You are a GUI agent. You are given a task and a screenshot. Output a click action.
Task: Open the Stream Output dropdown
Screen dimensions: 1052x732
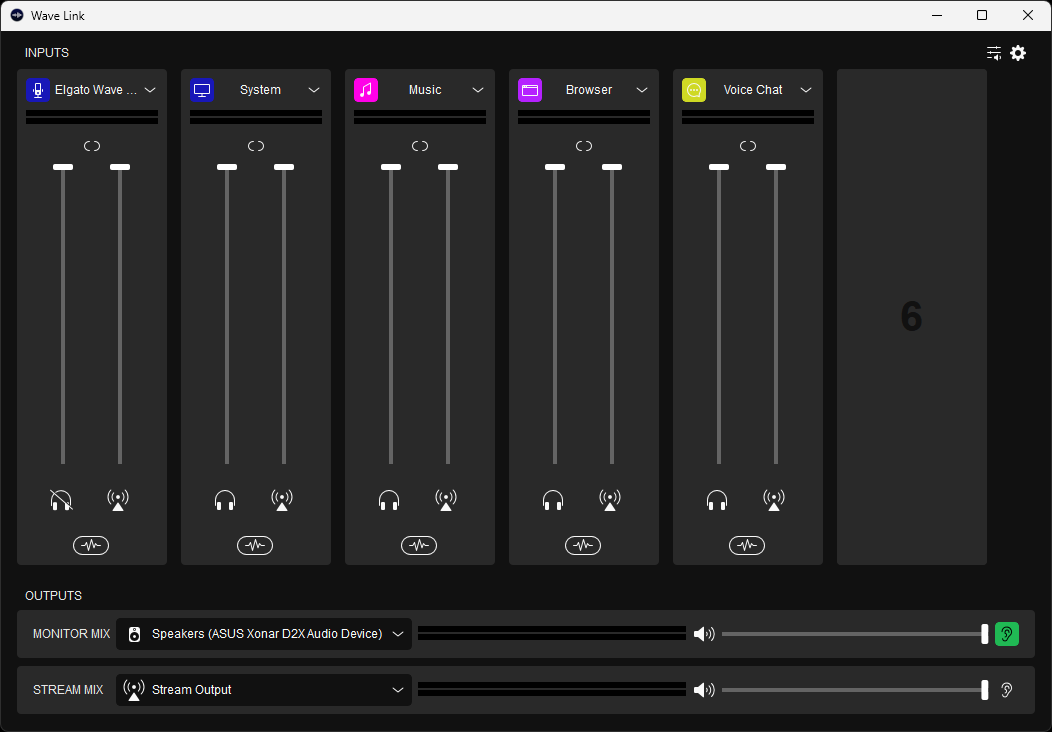398,690
